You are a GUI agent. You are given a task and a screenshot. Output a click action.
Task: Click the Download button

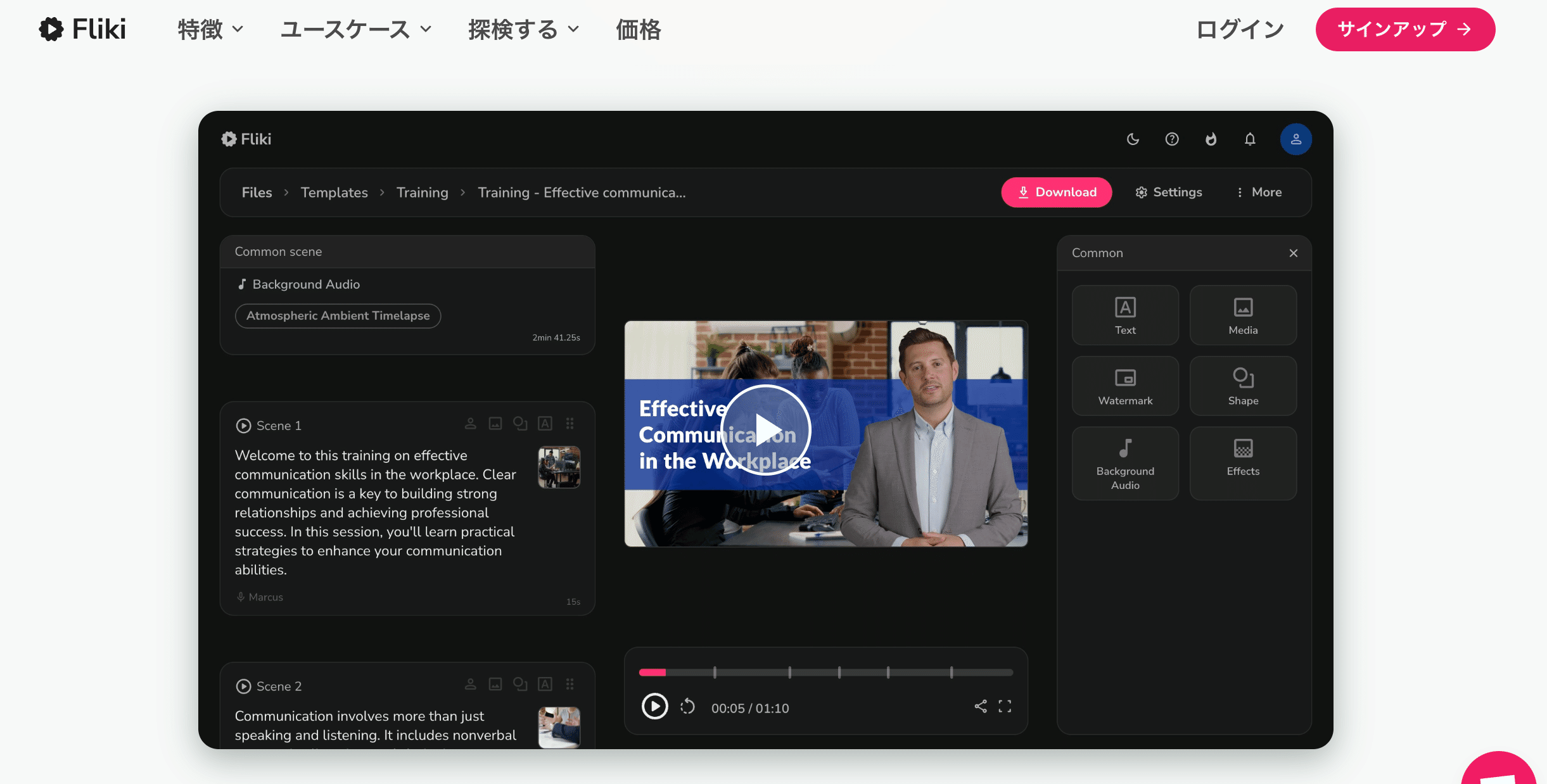(x=1057, y=193)
